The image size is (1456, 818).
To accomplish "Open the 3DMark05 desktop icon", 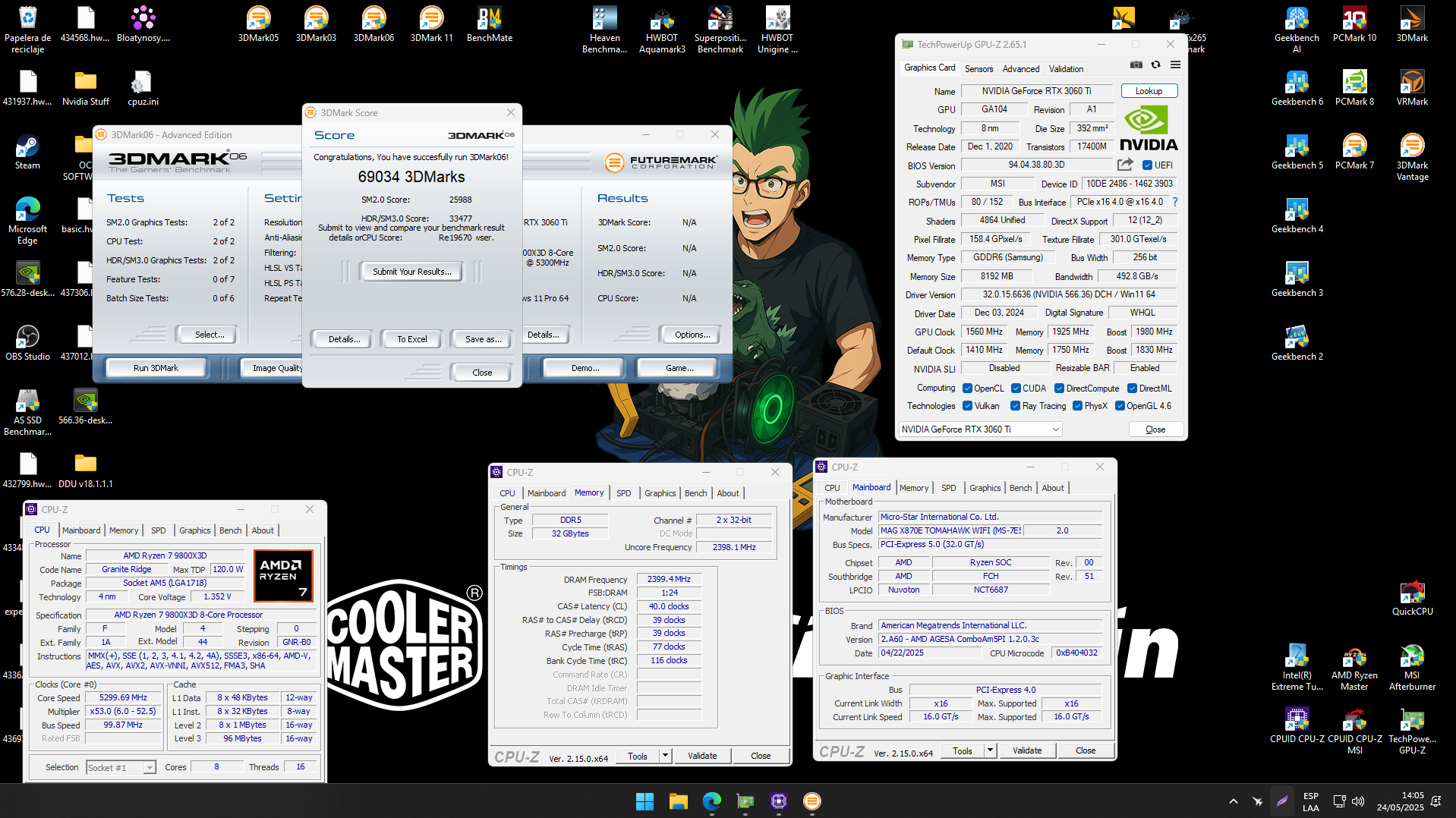I will point(258,24).
